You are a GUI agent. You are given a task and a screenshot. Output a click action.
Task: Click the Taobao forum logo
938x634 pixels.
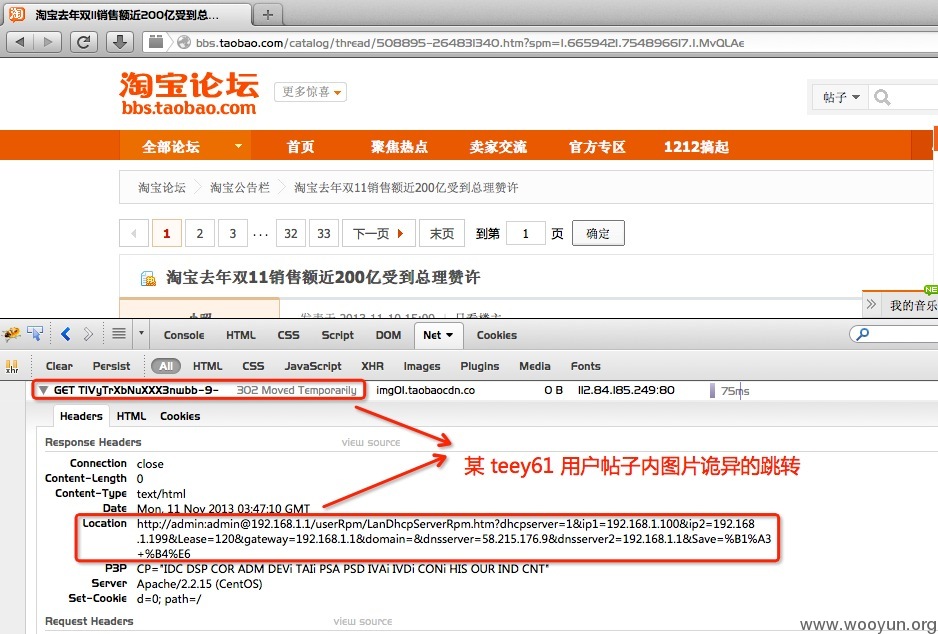click(x=189, y=93)
